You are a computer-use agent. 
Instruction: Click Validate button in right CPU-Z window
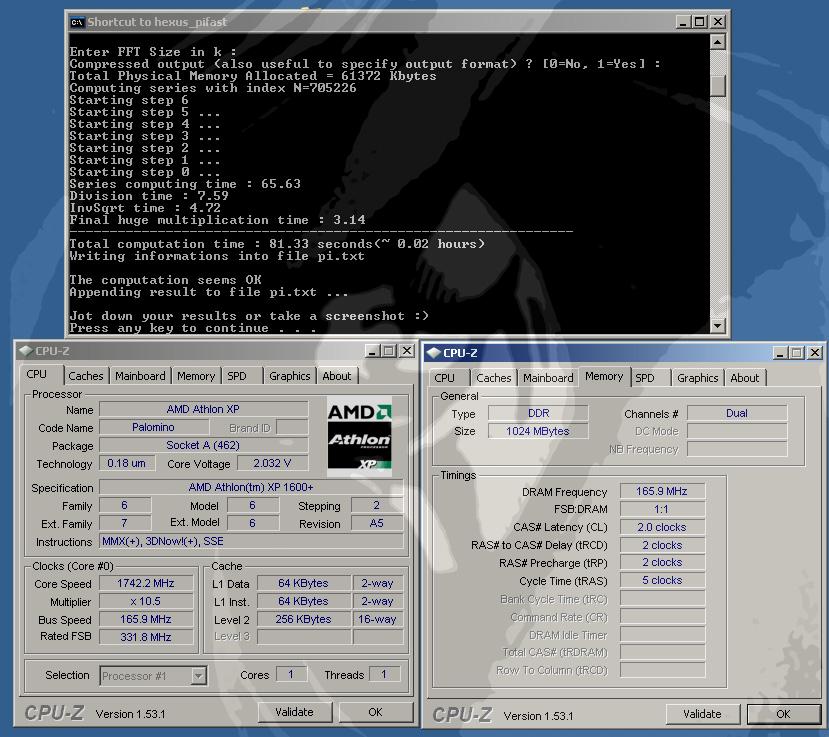[x=702, y=714]
